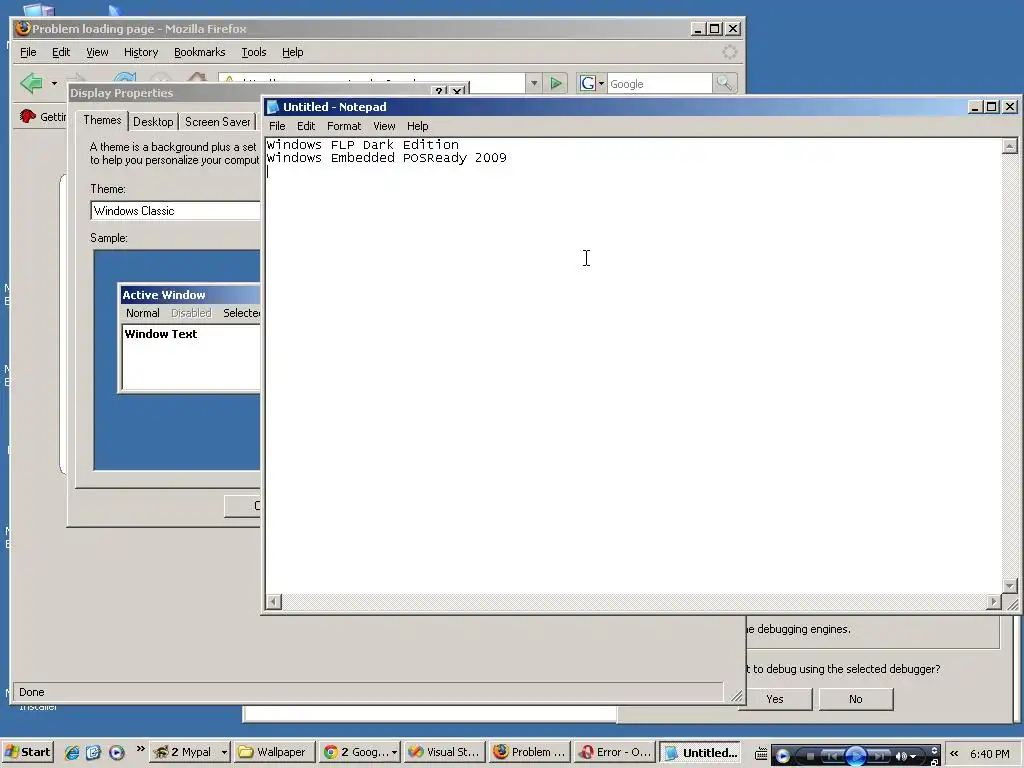
Task: Click the Untitled Notepad taskbar button
Action: [700, 752]
